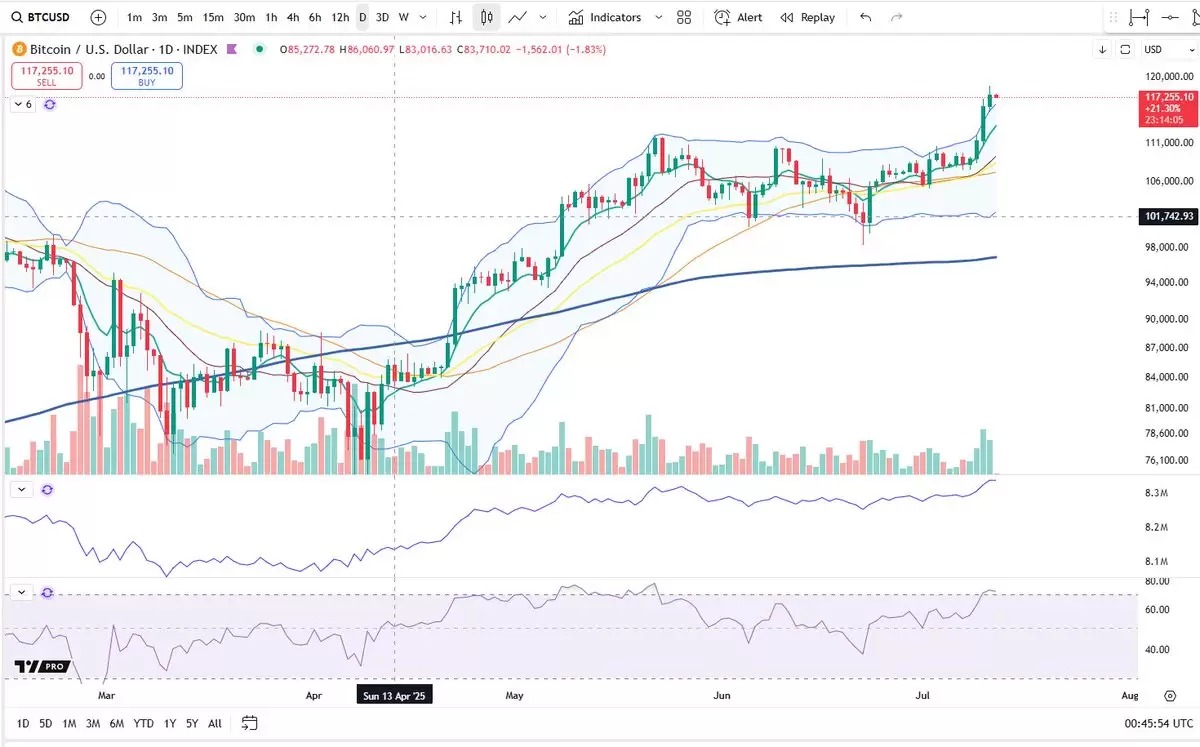Open time axis settings gear icon
Viewport: 1200px width, 747px height.
(x=1169, y=695)
